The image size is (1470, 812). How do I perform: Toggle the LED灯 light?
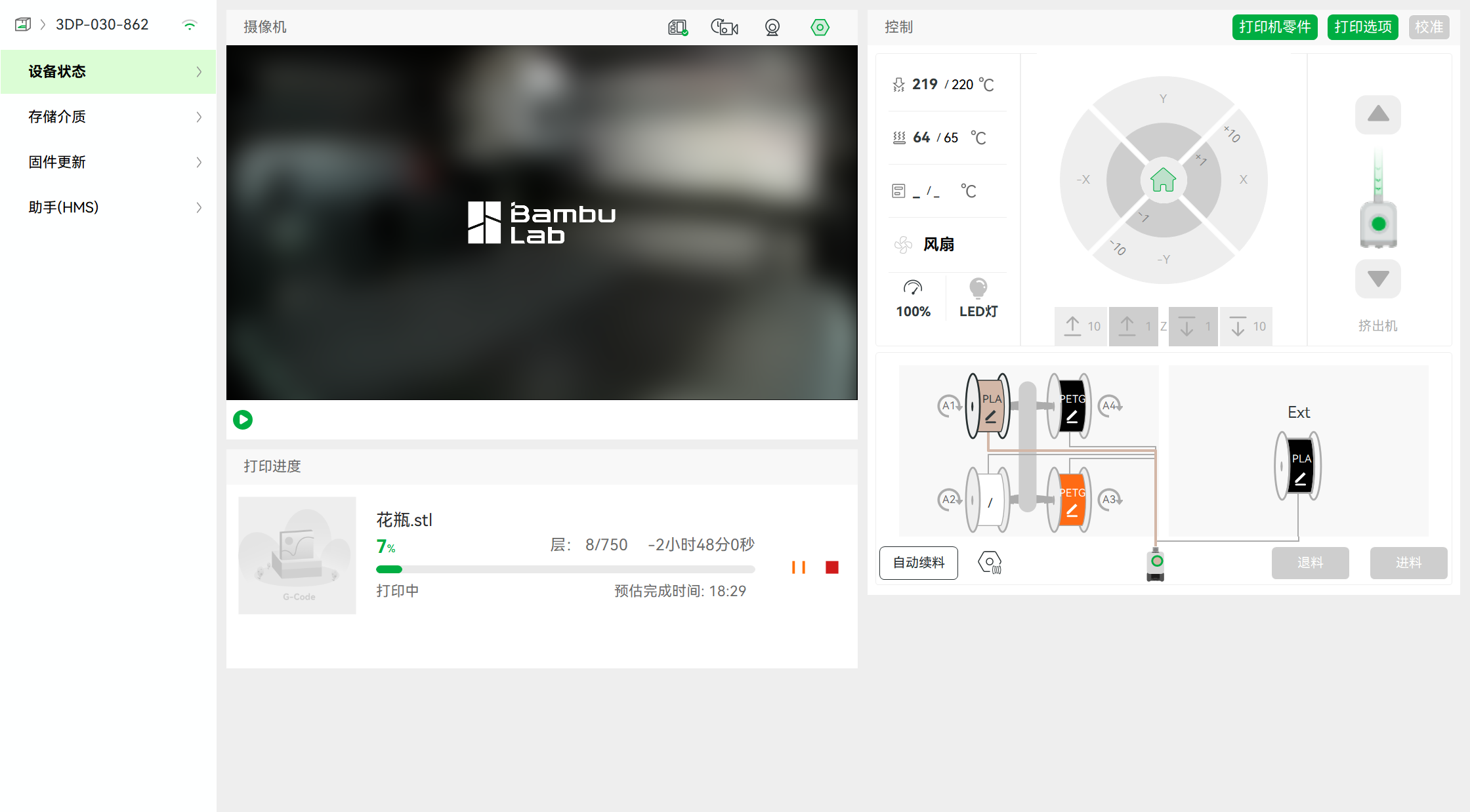(x=978, y=299)
